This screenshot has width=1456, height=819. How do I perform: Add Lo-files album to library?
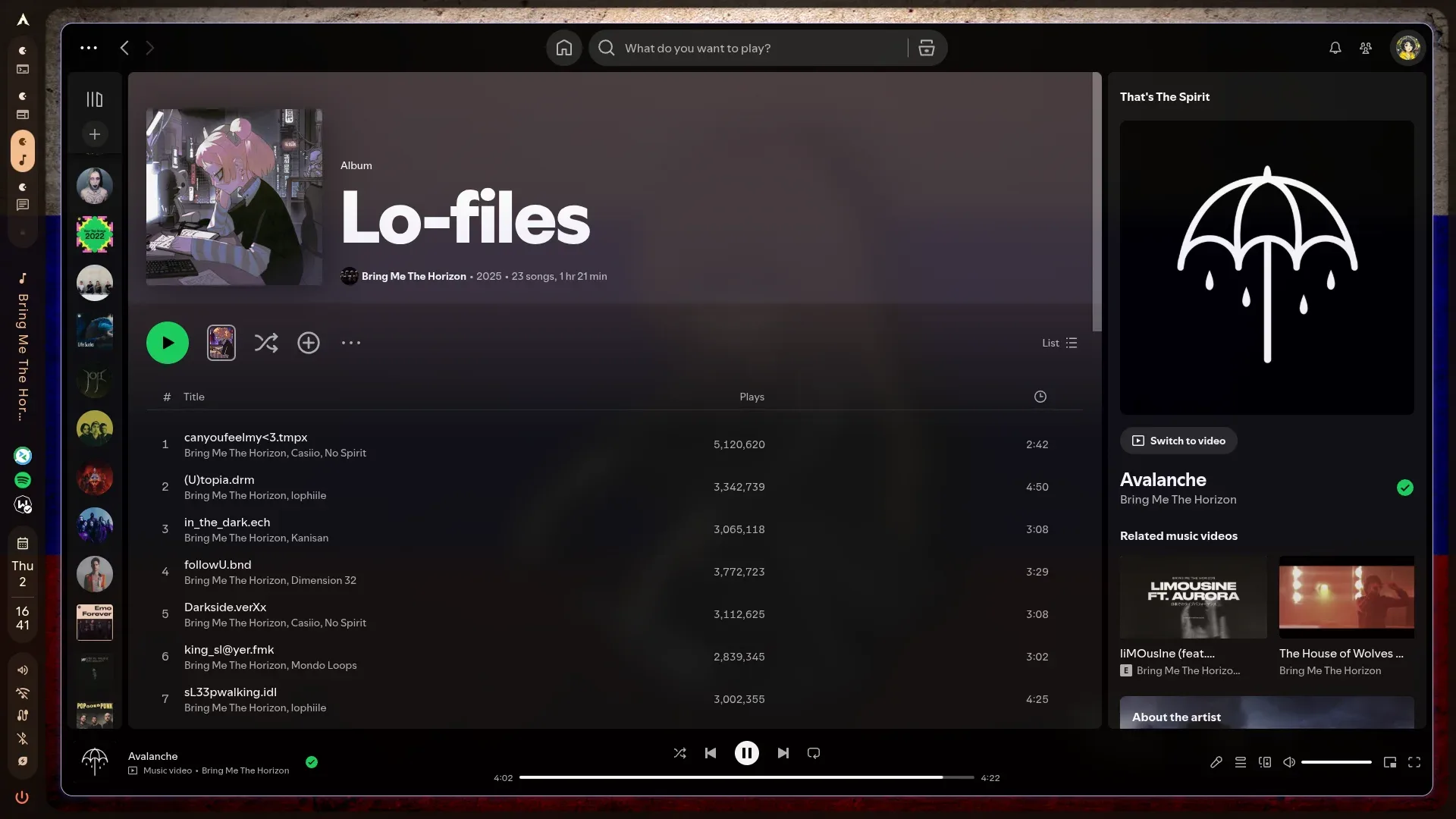[x=309, y=343]
